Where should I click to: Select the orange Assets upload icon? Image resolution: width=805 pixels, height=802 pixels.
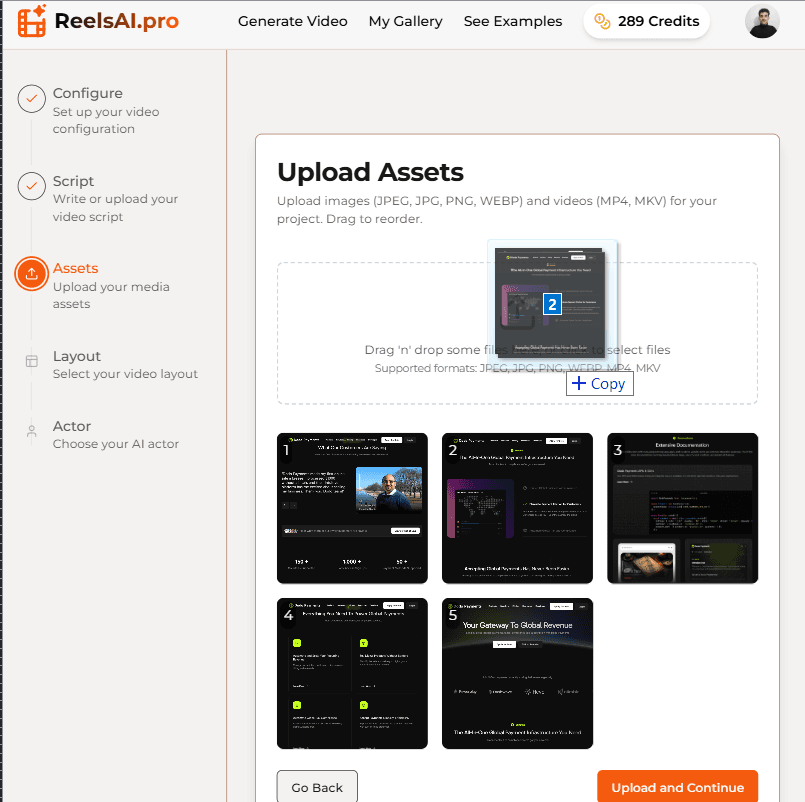[x=30, y=275]
